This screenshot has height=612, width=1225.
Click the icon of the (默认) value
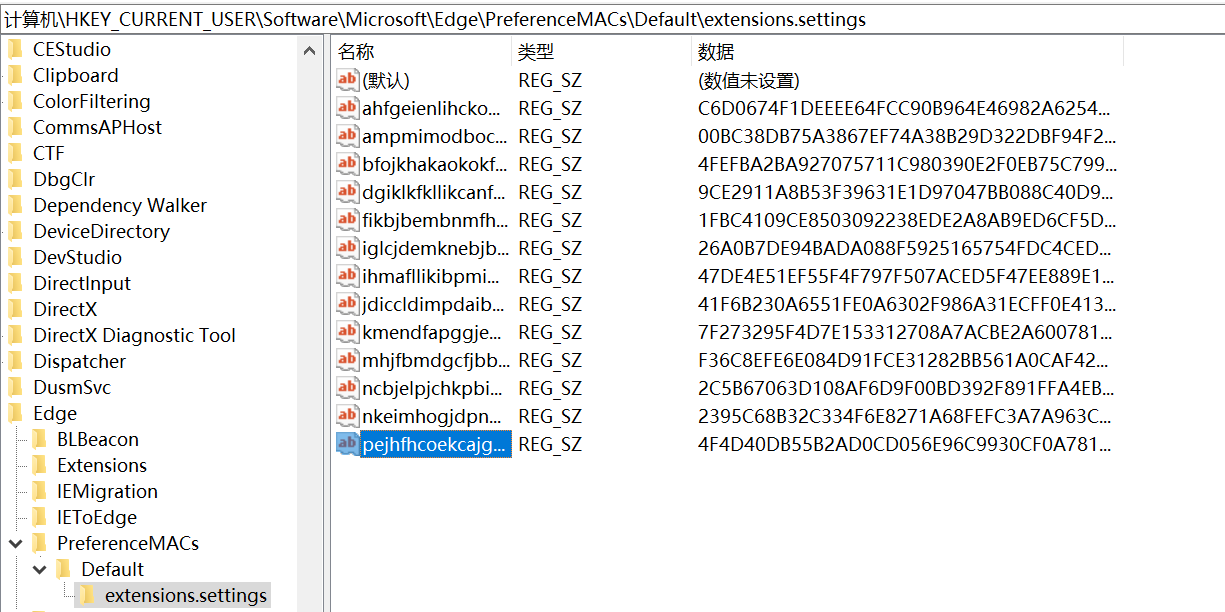[347, 80]
